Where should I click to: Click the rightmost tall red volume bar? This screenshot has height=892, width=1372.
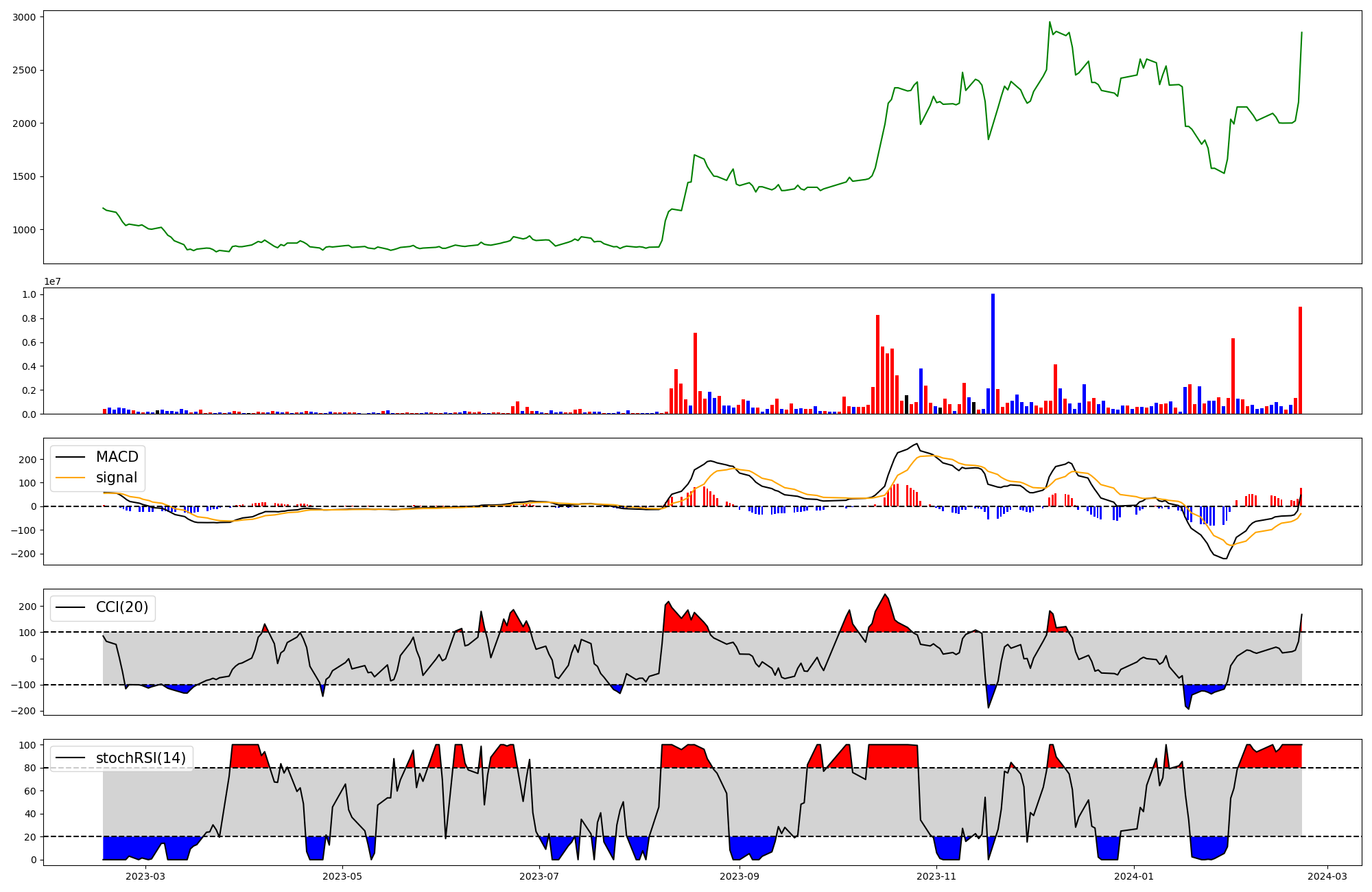click(1300, 360)
